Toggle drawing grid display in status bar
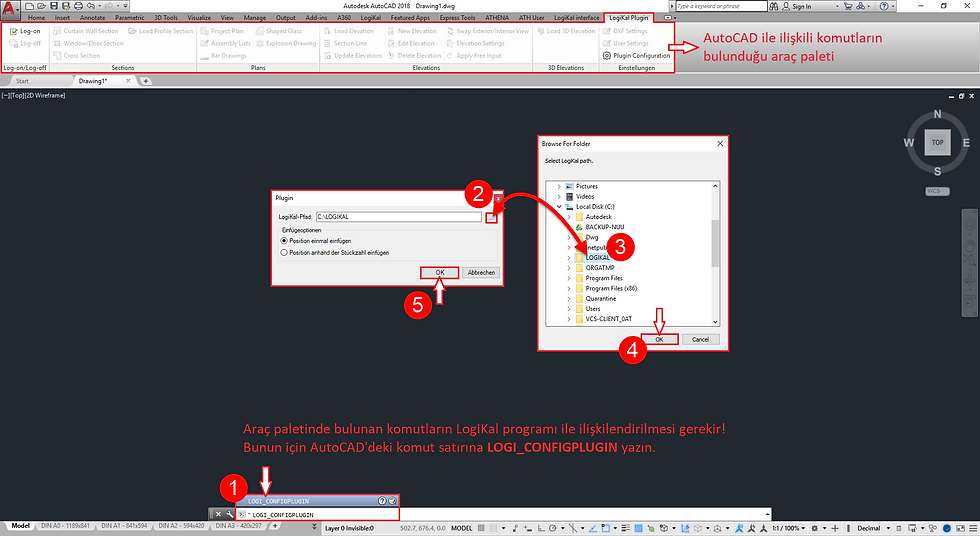Screen dimensions: 980x536 [481, 529]
